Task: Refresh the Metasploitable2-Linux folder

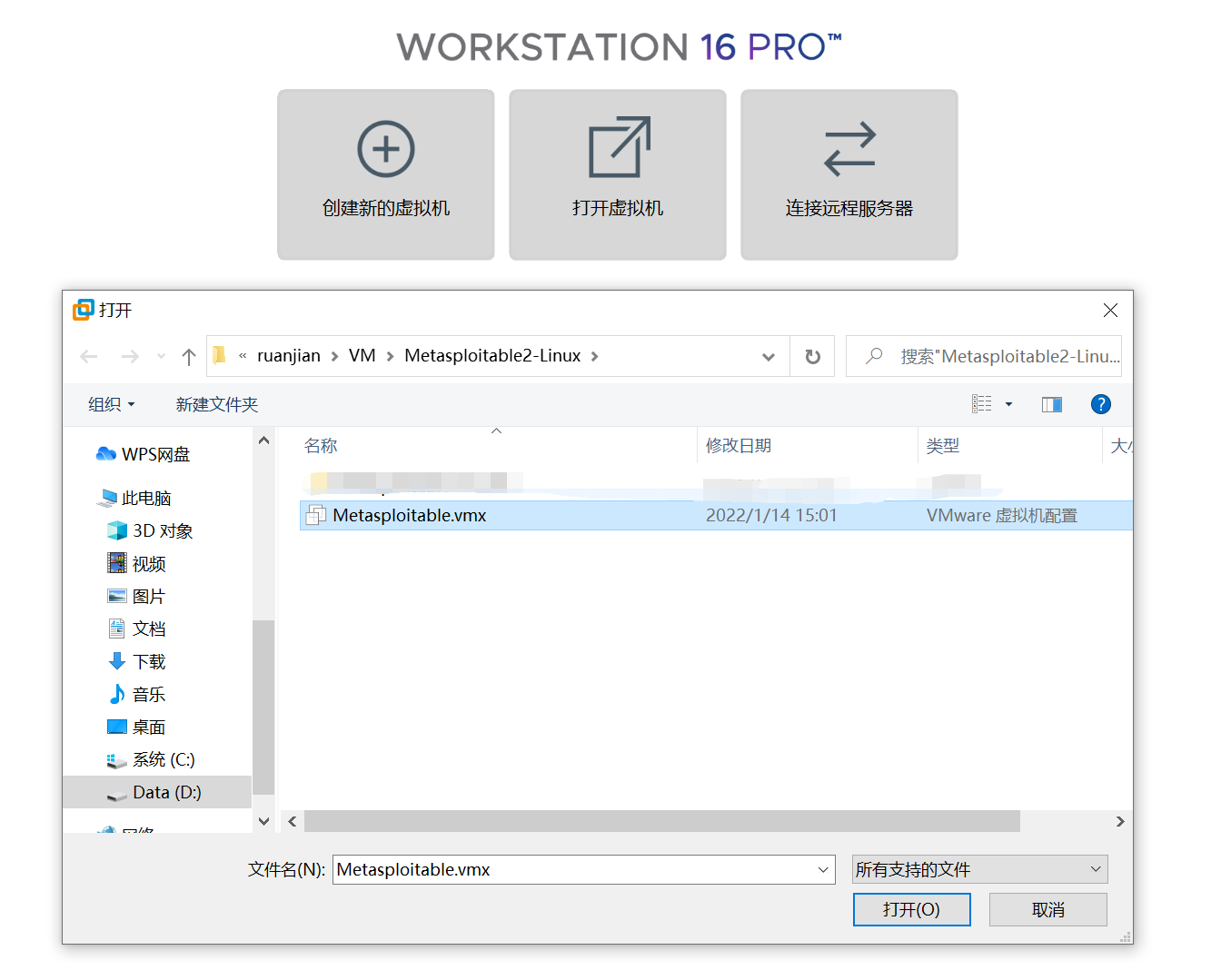Action: click(812, 357)
